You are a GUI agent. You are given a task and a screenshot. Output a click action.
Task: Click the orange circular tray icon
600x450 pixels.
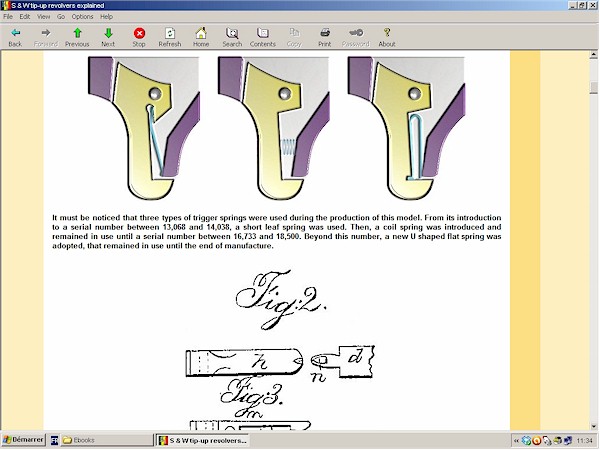[x=536, y=441]
